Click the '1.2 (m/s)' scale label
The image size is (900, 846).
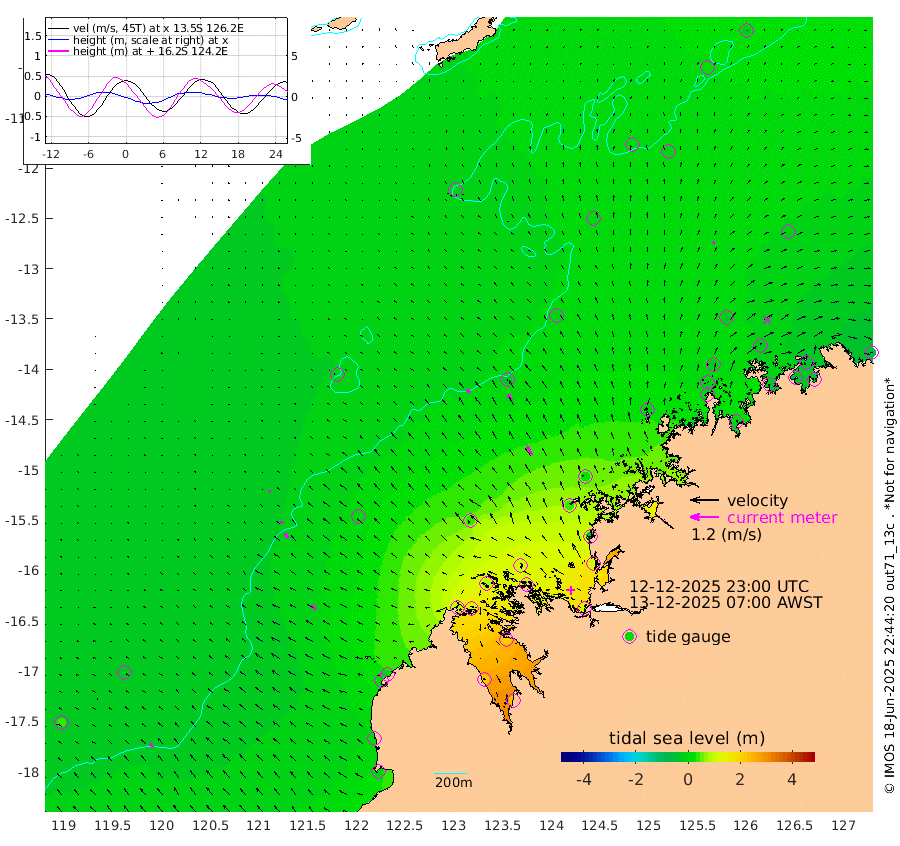tap(726, 534)
